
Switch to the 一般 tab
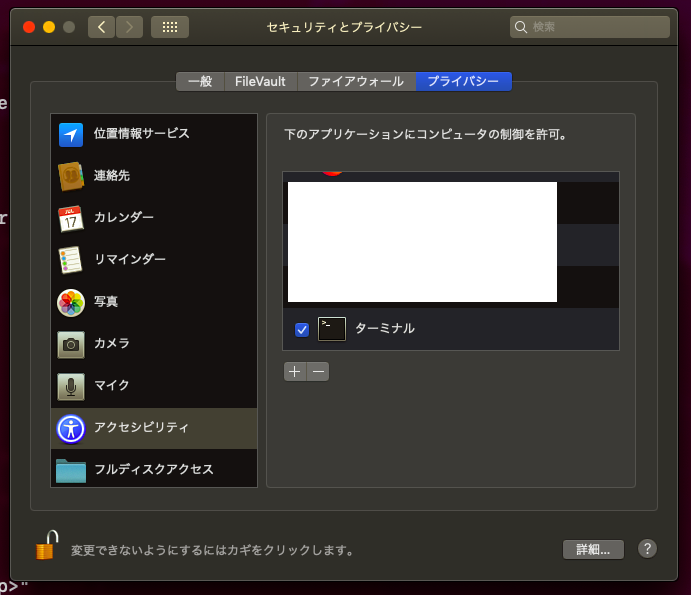coord(200,82)
